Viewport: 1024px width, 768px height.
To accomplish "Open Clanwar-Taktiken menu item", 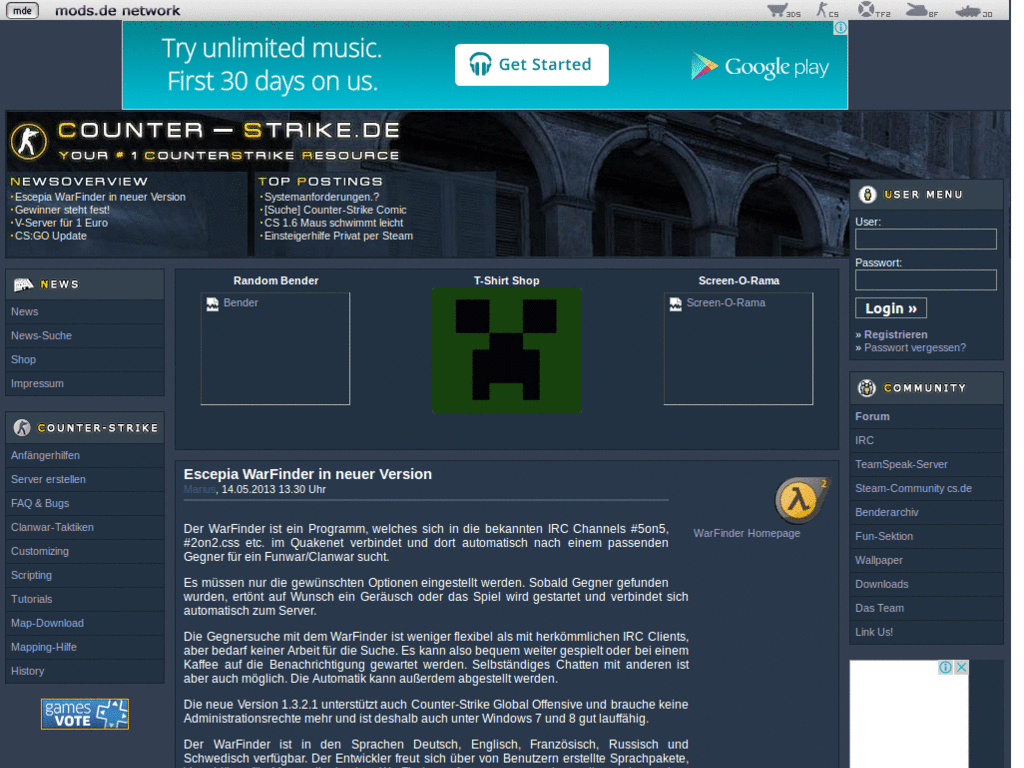I will (85, 528).
